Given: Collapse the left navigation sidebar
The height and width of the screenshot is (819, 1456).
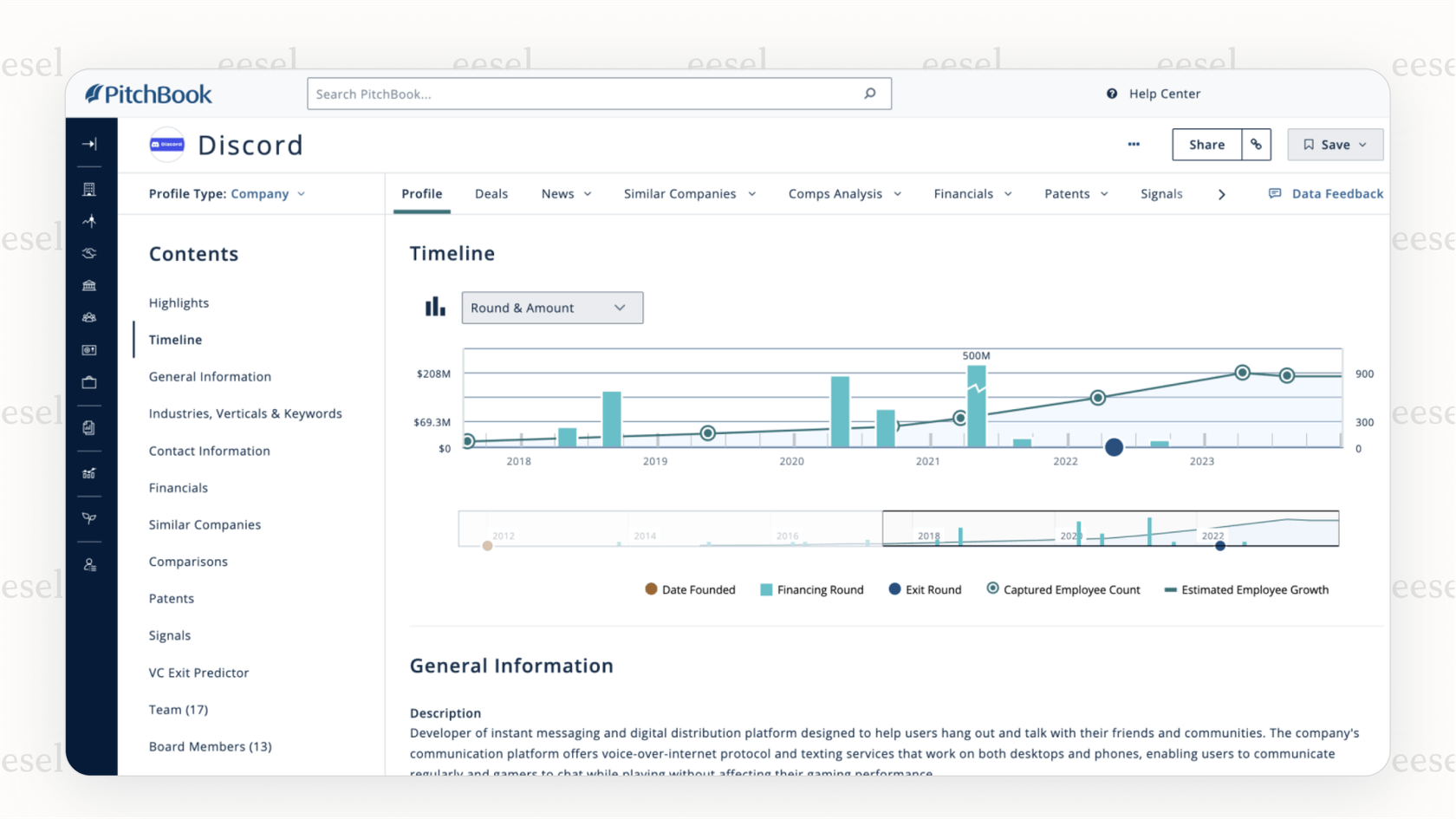Looking at the screenshot, I should 89,144.
